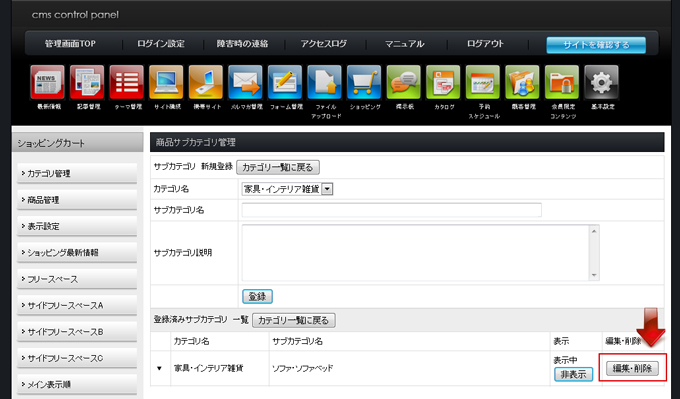The image size is (680, 399).
Task: Select ログアウト in the top menu
Action: (x=485, y=44)
